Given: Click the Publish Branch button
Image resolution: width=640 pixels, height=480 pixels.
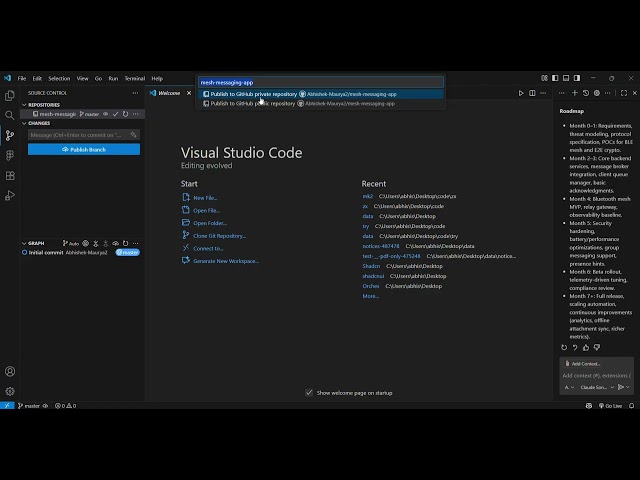Looking at the screenshot, I should click(84, 149).
